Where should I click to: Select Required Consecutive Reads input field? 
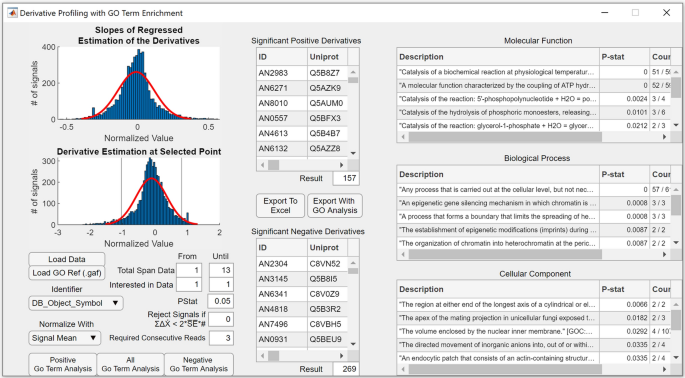click(x=221, y=338)
